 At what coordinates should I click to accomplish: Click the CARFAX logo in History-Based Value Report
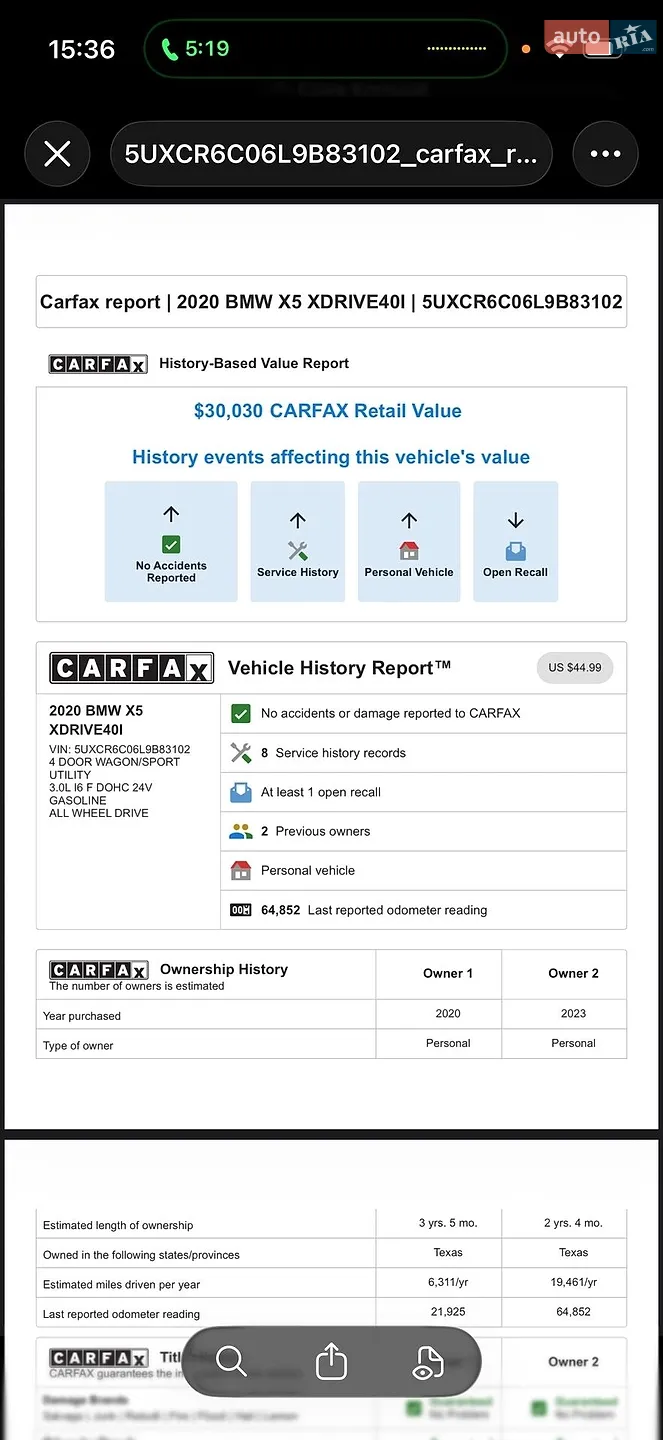[x=98, y=364]
